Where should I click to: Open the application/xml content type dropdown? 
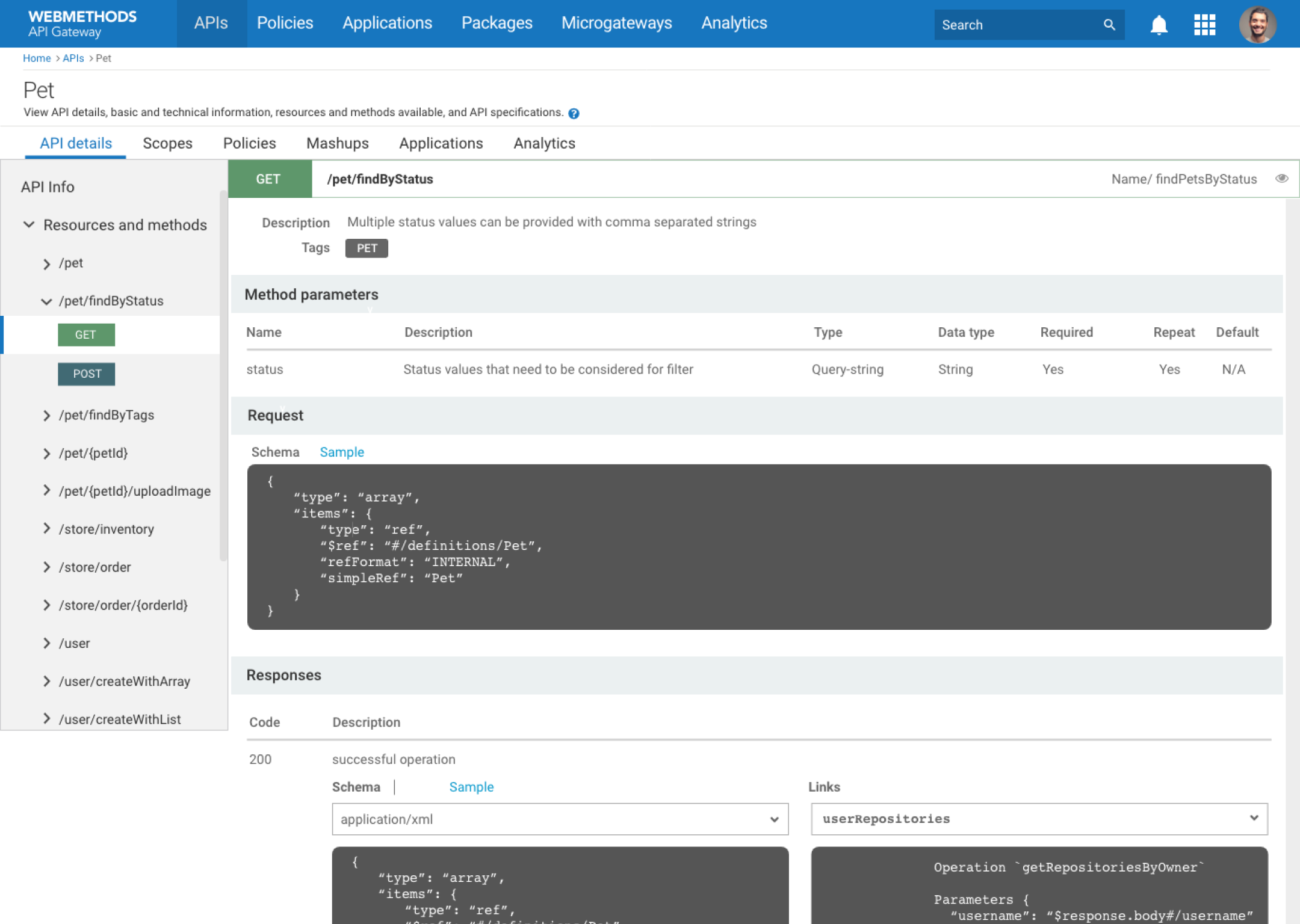560,819
